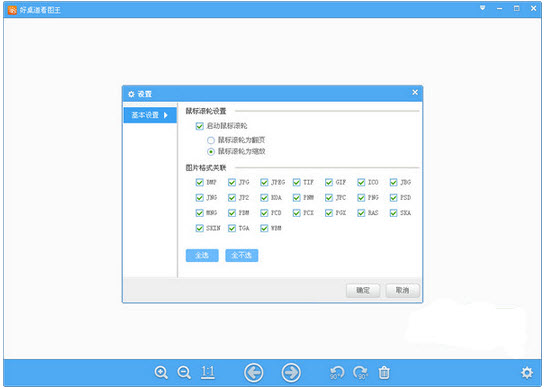This screenshot has width=544, height=389.
Task: Open the 基本设置 tab in sidebar
Action: (x=150, y=115)
